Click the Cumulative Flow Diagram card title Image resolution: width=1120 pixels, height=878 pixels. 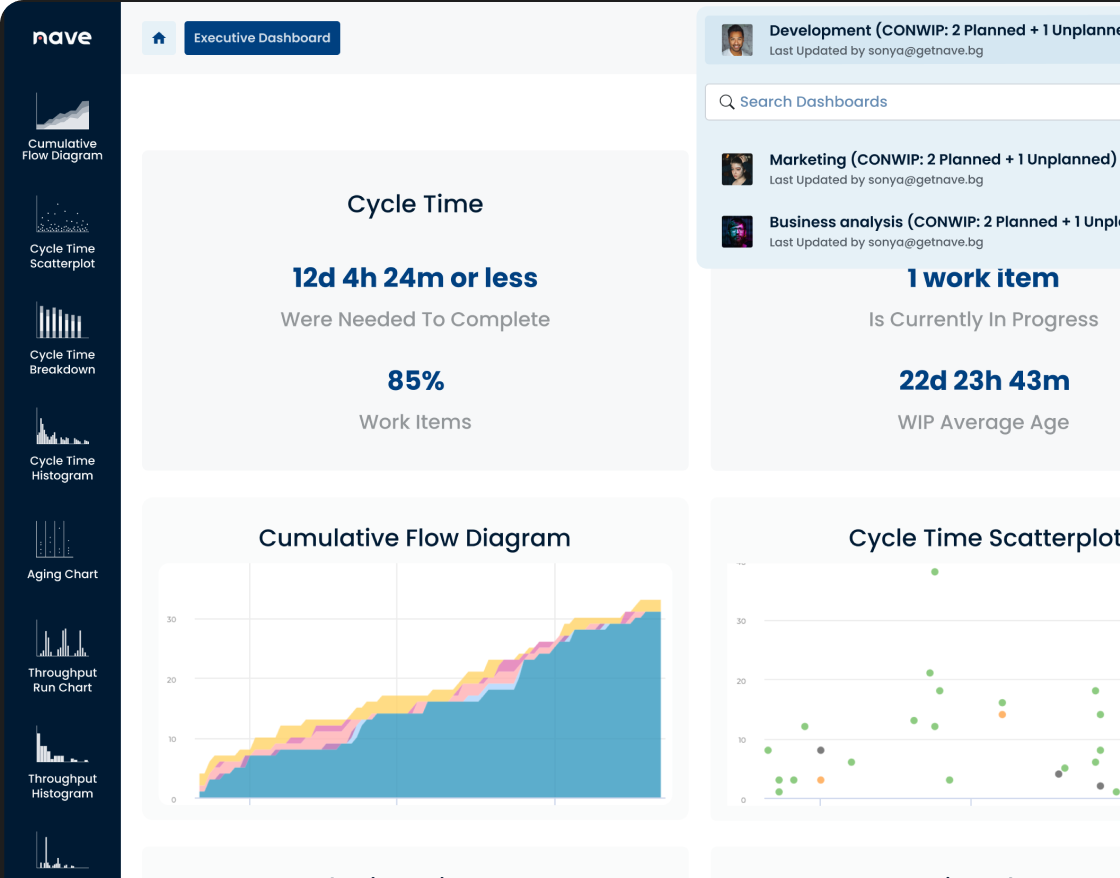click(x=414, y=538)
